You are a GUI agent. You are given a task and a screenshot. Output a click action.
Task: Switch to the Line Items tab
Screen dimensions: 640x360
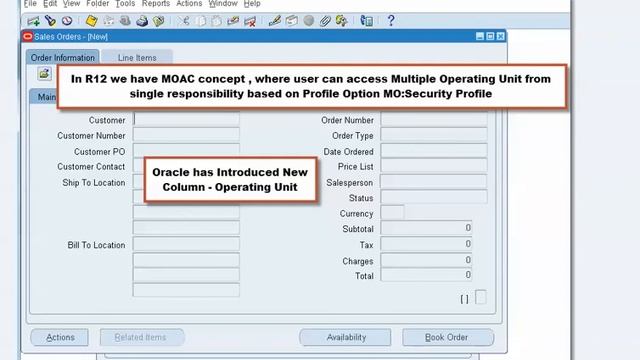(x=137, y=58)
